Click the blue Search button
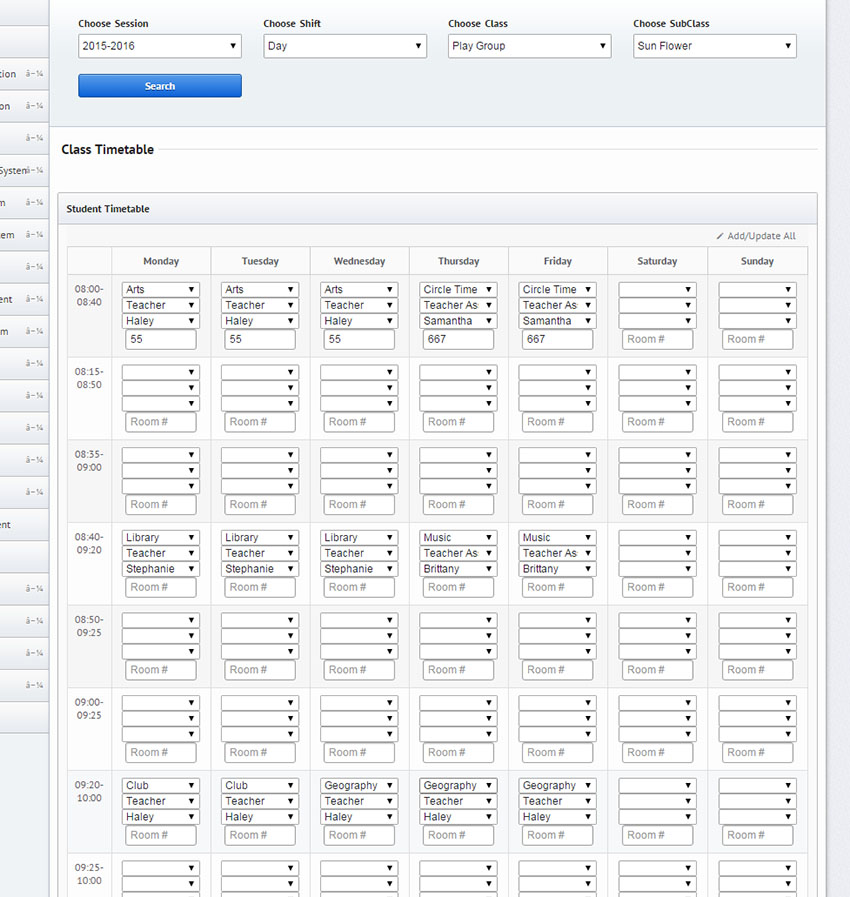Screen dimensions: 850x897 coord(160,86)
